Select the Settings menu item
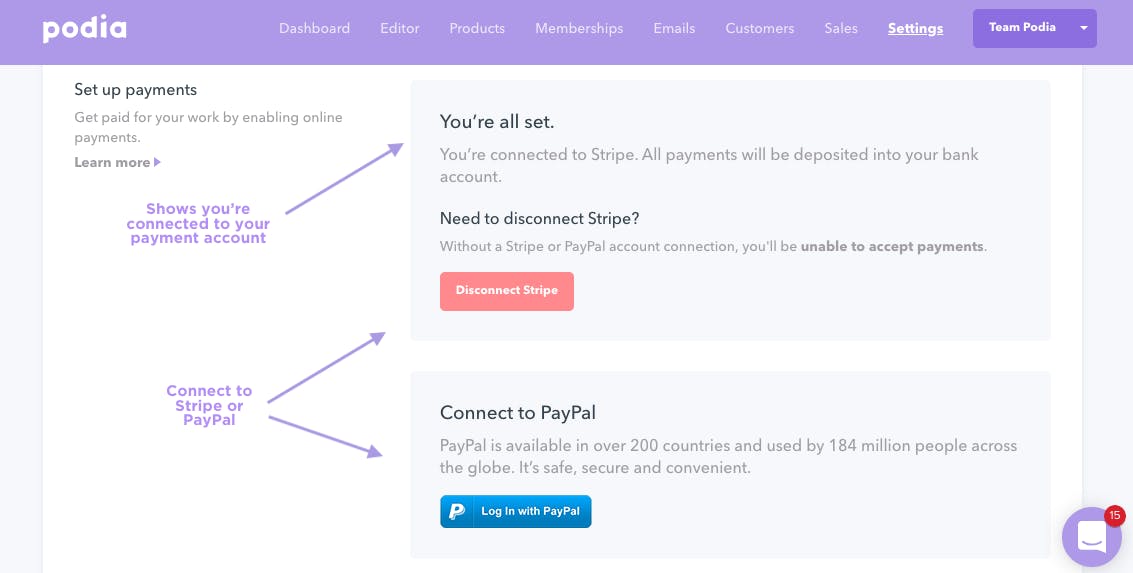Image resolution: width=1133 pixels, height=573 pixels. click(x=916, y=28)
